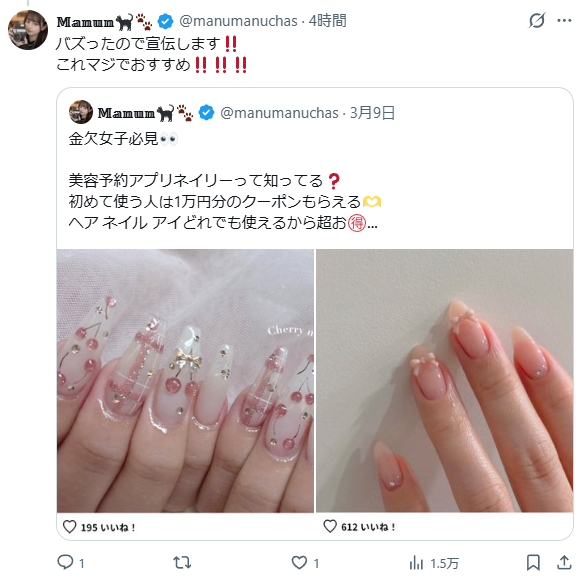586x585 pixels.
Task: Expand truncated quoted text at ellipsis
Action: [373, 224]
